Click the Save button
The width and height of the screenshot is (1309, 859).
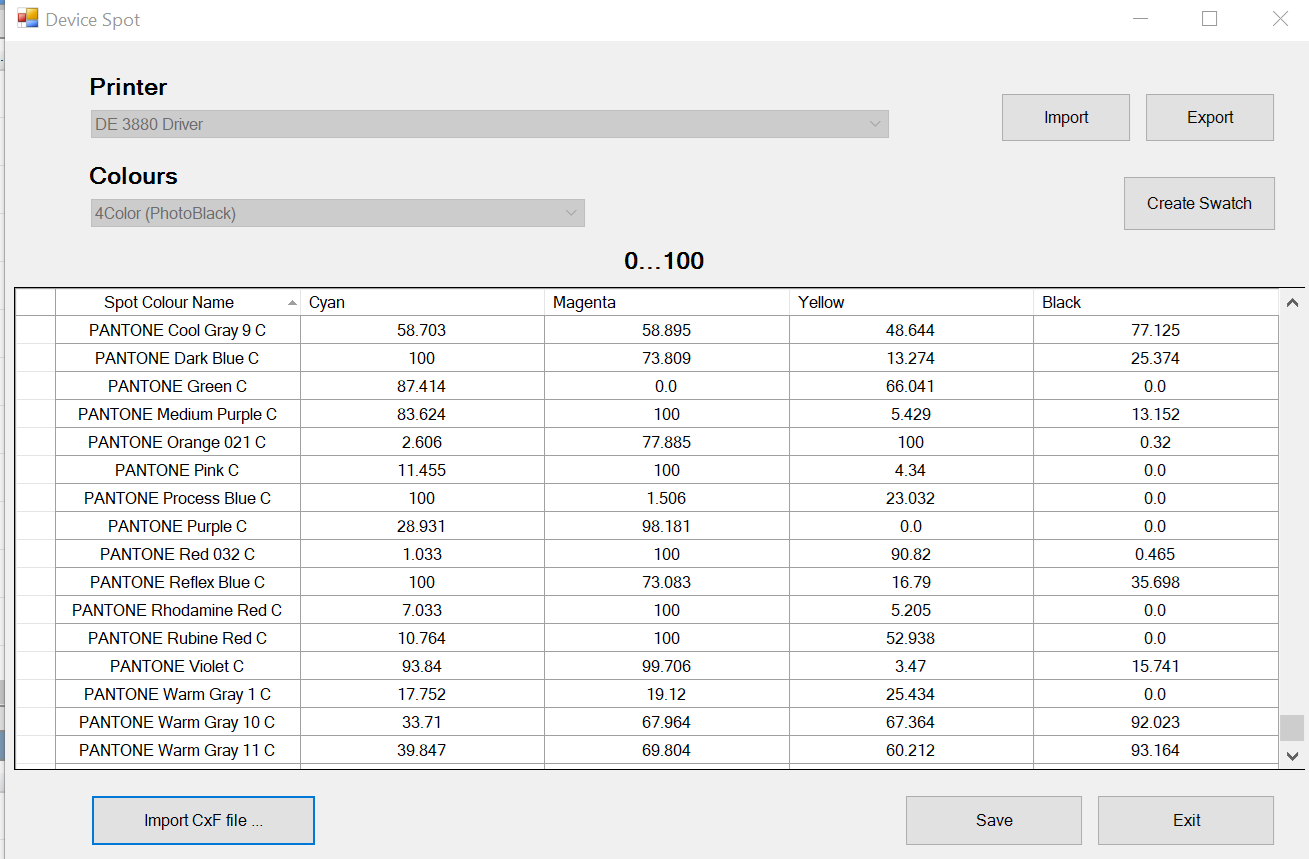[993, 820]
